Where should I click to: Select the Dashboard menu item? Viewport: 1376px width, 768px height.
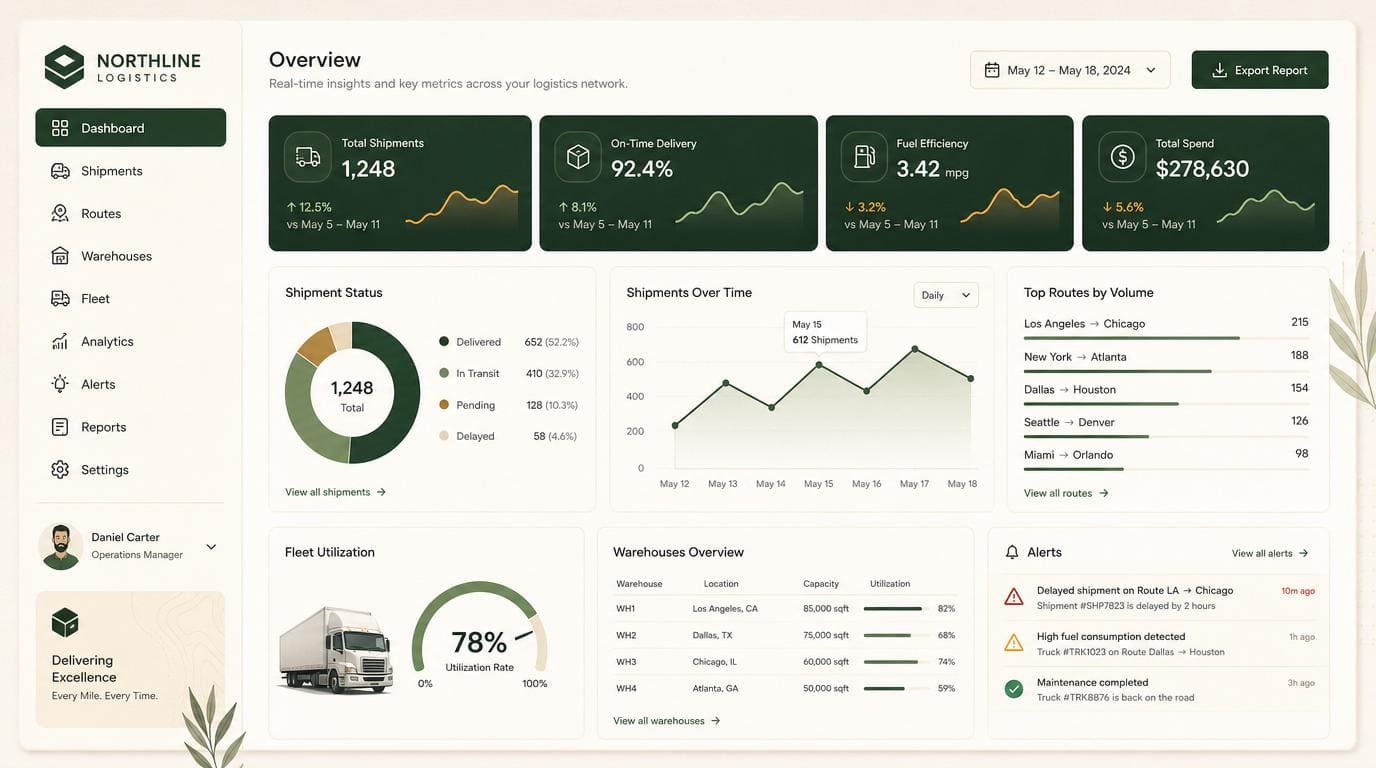(130, 128)
